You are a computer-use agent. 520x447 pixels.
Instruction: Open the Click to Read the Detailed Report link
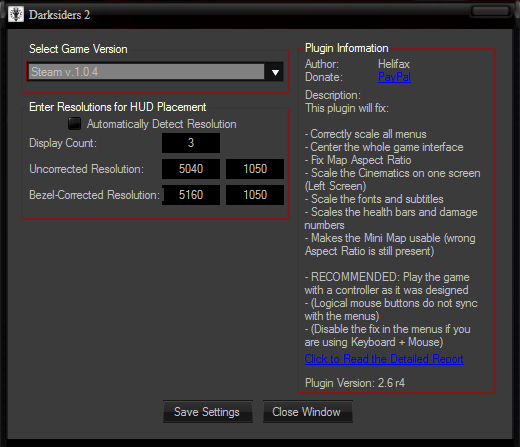(384, 359)
